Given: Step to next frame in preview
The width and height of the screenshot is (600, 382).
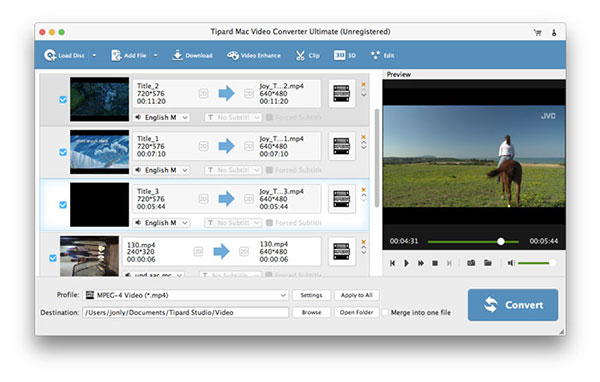Looking at the screenshot, I should [449, 263].
